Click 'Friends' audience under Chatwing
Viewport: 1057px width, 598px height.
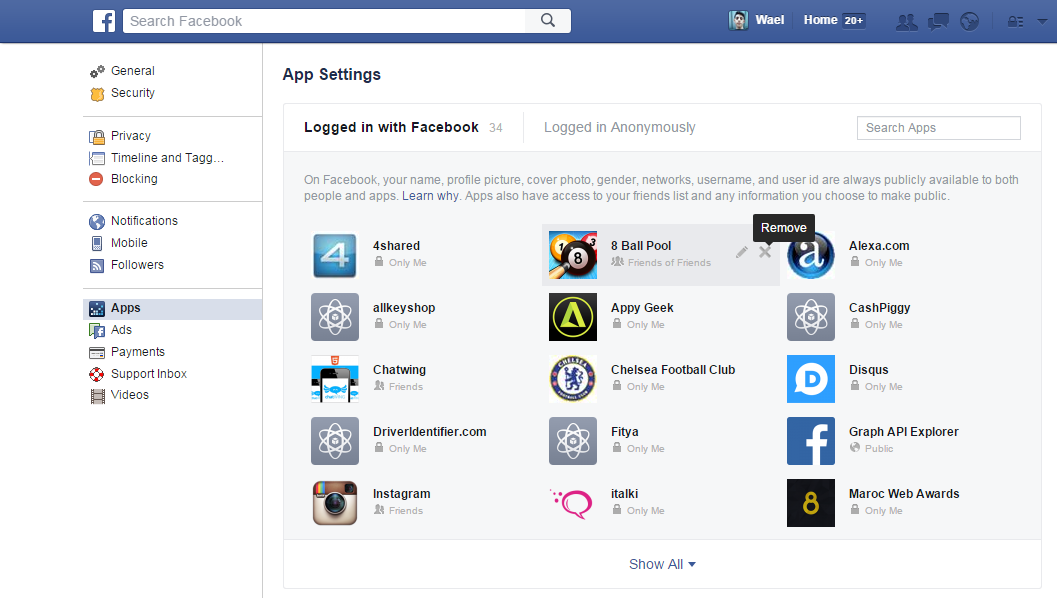[406, 387]
